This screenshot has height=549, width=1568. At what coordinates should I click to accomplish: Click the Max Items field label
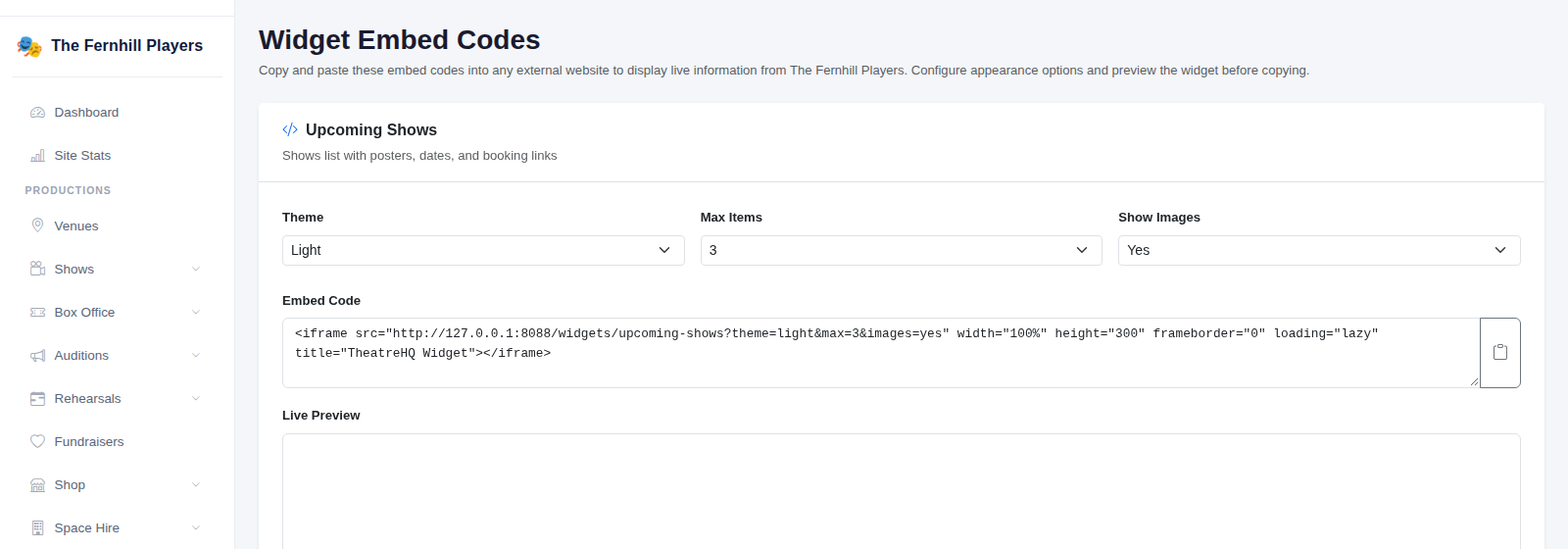click(731, 218)
